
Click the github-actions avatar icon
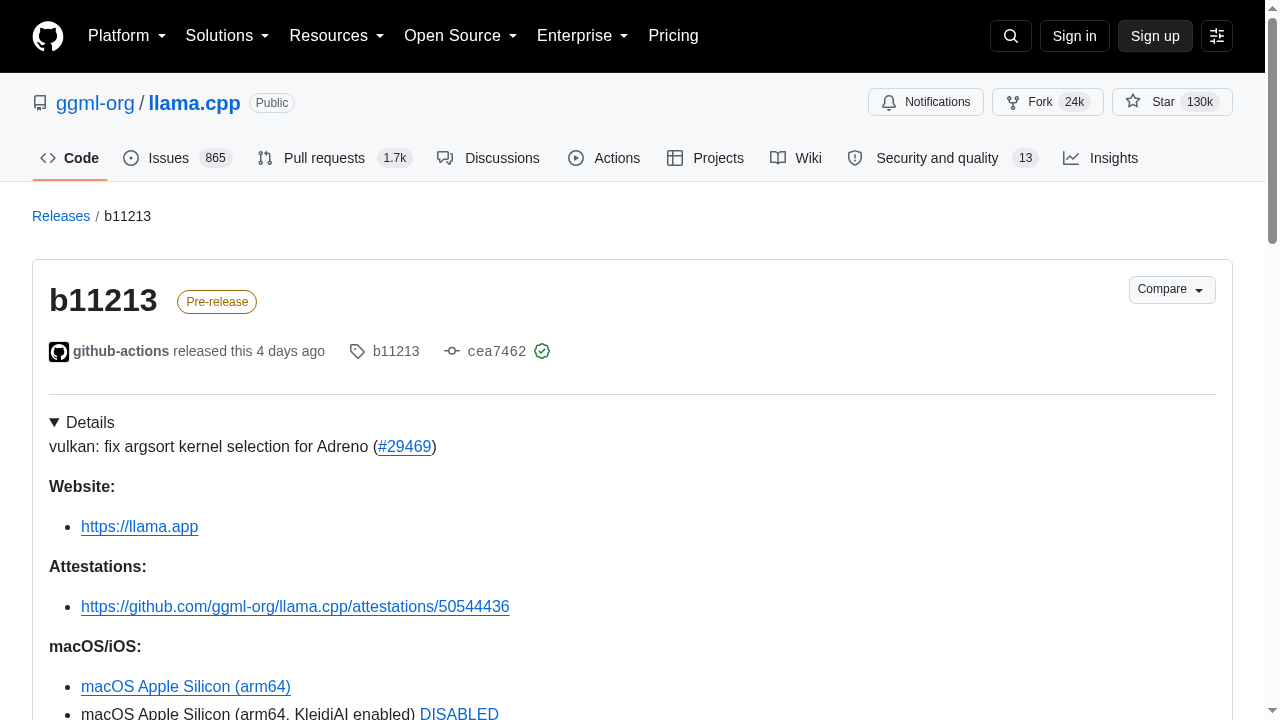point(59,352)
